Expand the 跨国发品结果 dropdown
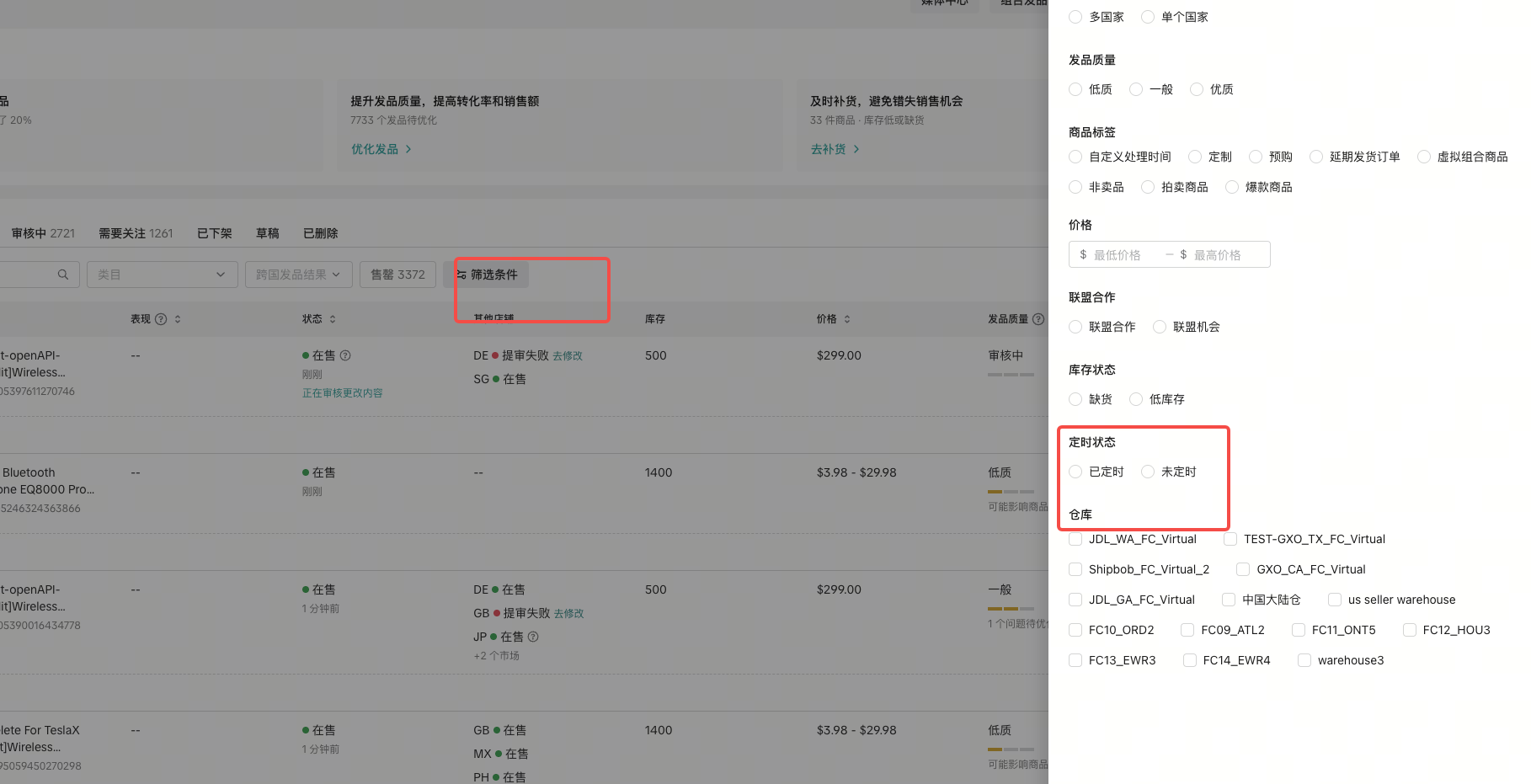The width and height of the screenshot is (1531, 784). coord(298,275)
